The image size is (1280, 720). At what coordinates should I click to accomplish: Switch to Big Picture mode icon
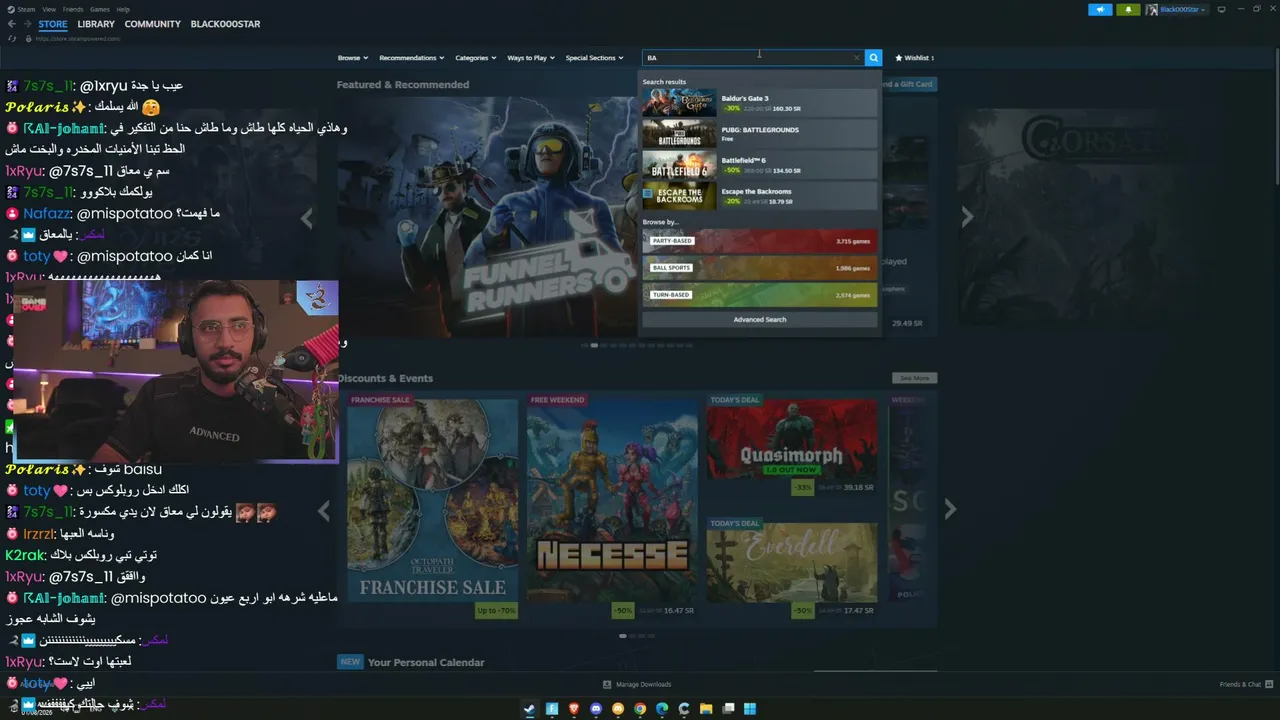[x=1221, y=9]
